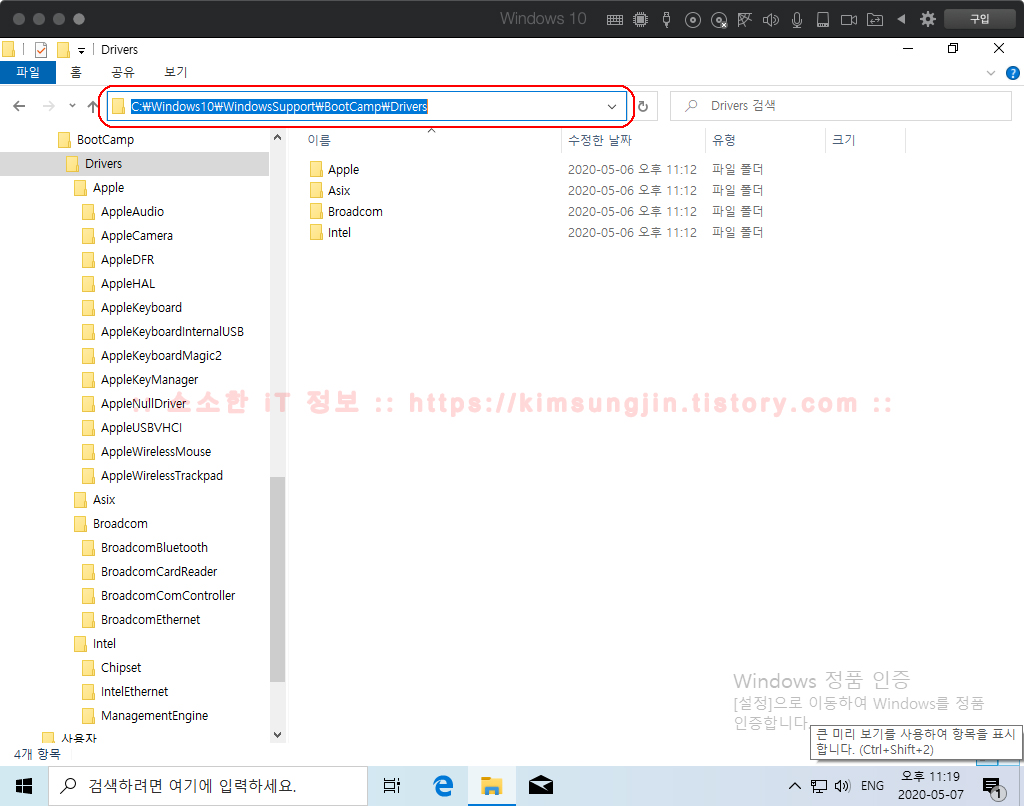Click Properties checkmark icon in quick access toolbar

[x=40, y=50]
